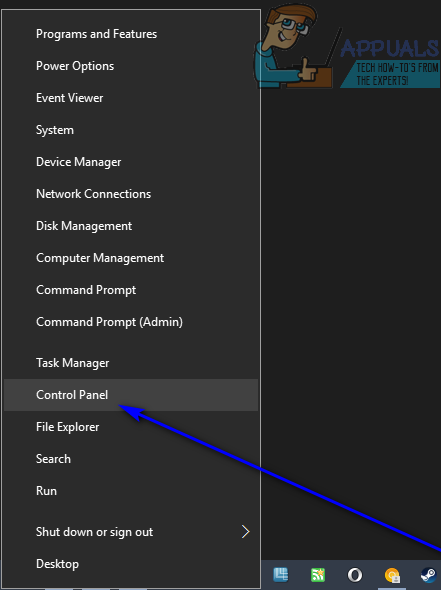
Task: Open the yellow Chrome Canary taskbar icon
Action: point(392,575)
